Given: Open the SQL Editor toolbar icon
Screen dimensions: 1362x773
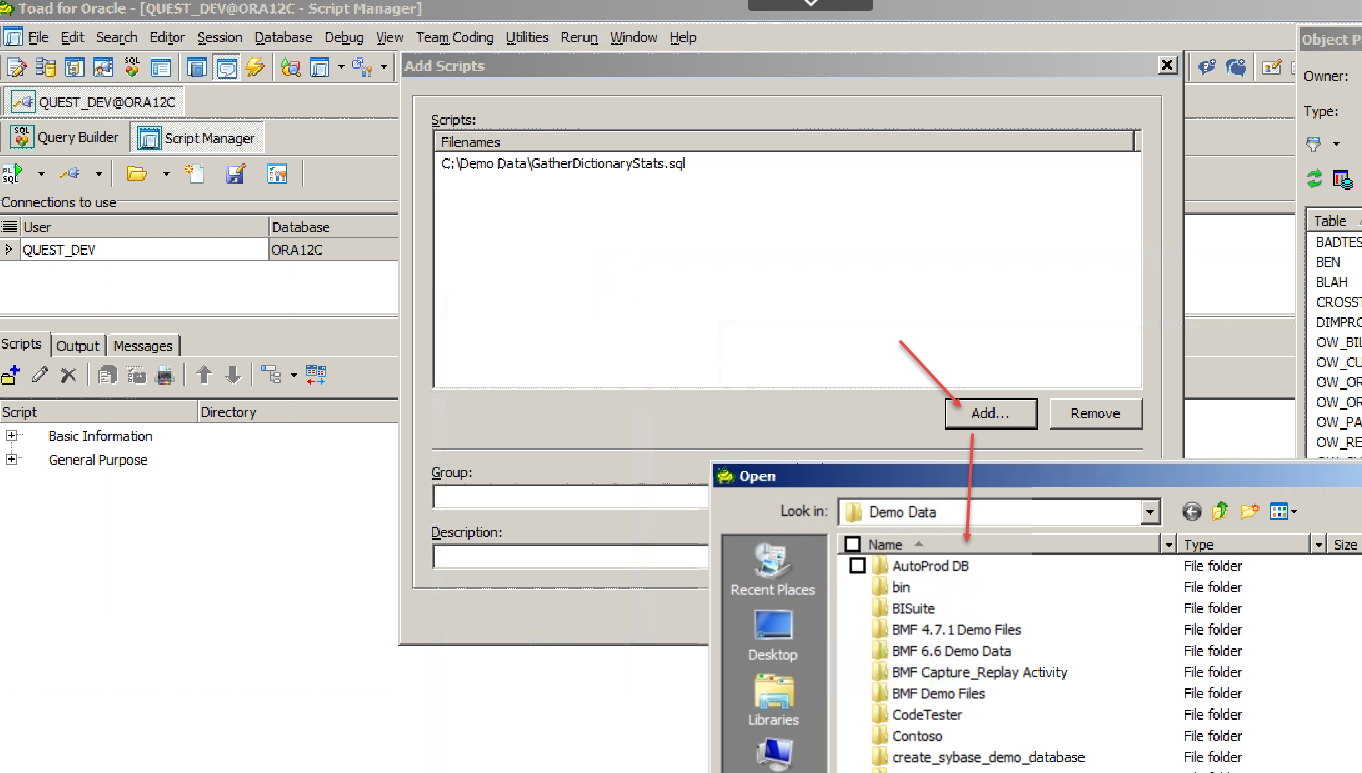Looking at the screenshot, I should pyautogui.click(x=16, y=67).
